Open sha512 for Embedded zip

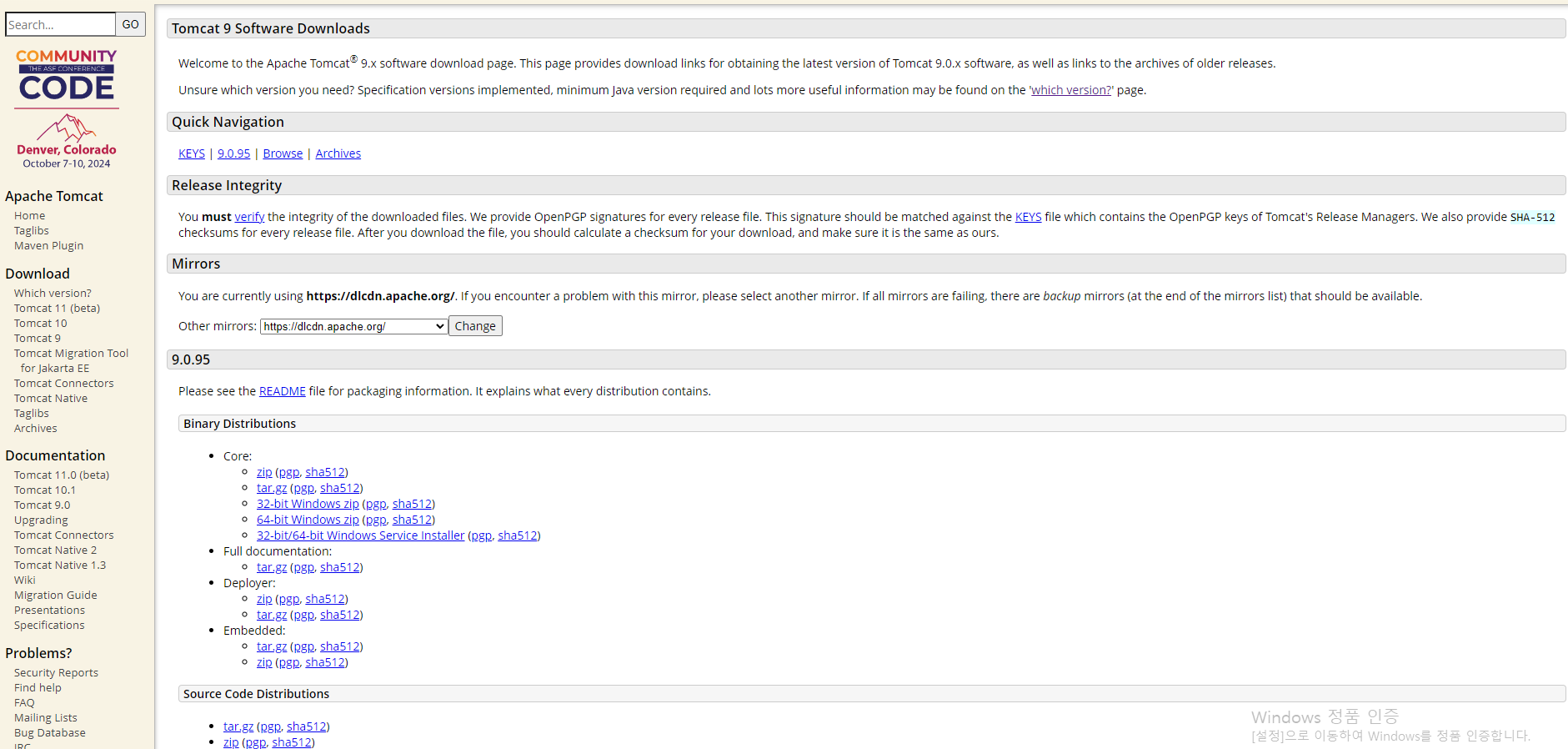coord(325,662)
